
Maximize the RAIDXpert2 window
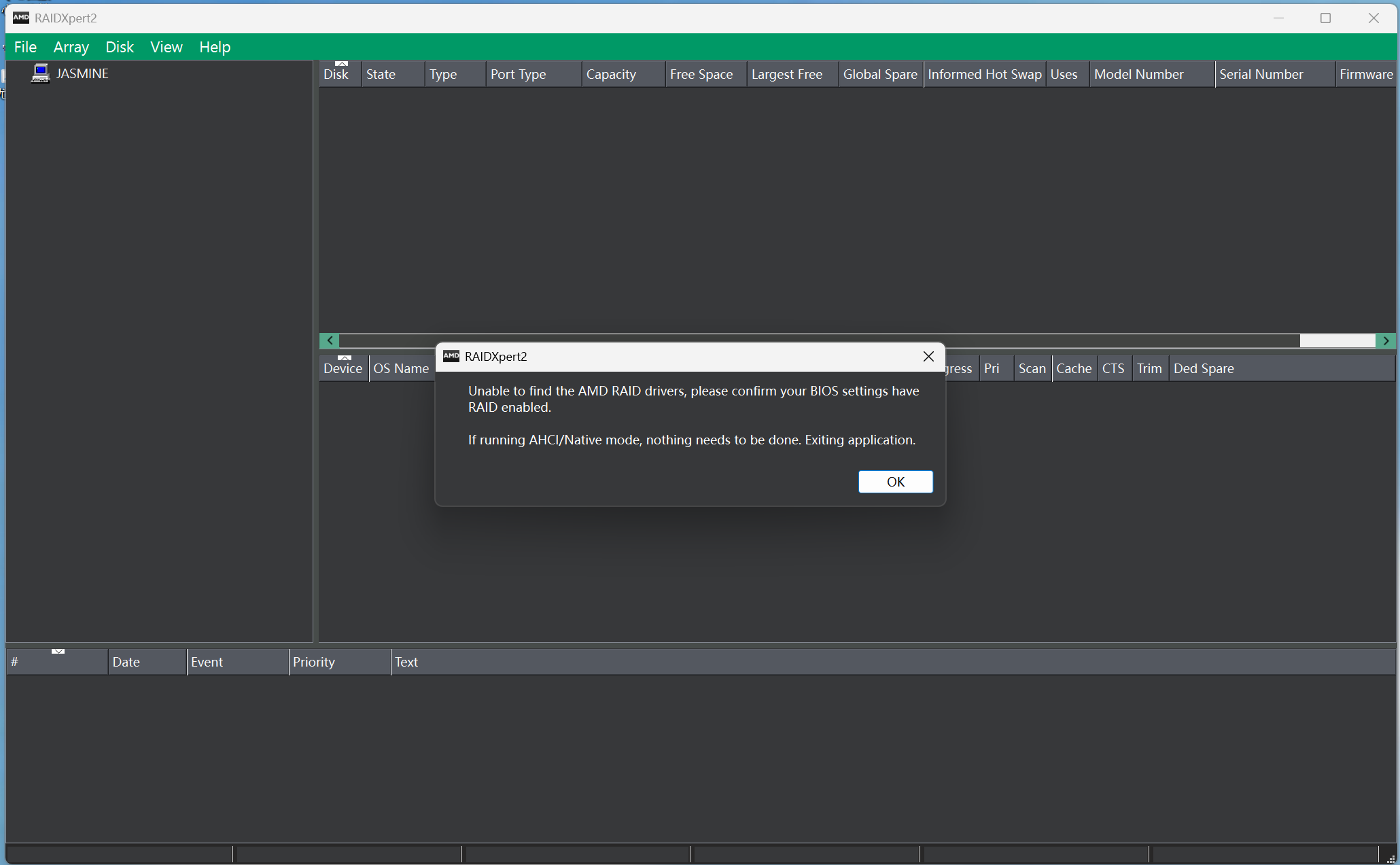click(1325, 18)
